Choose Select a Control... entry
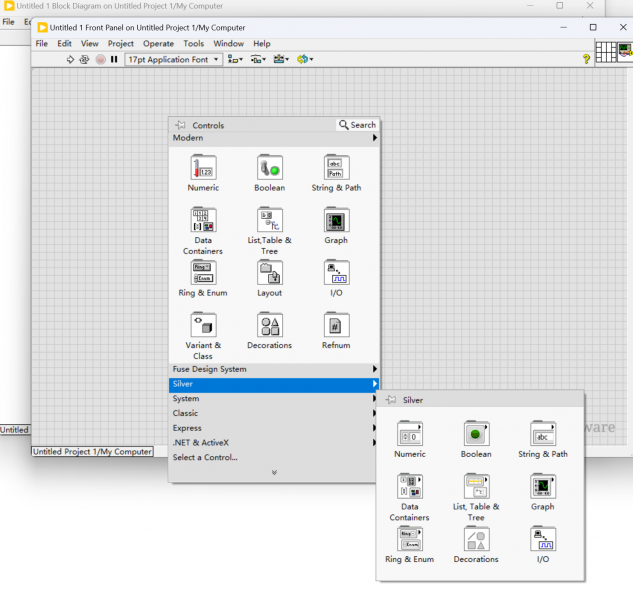 pos(205,457)
